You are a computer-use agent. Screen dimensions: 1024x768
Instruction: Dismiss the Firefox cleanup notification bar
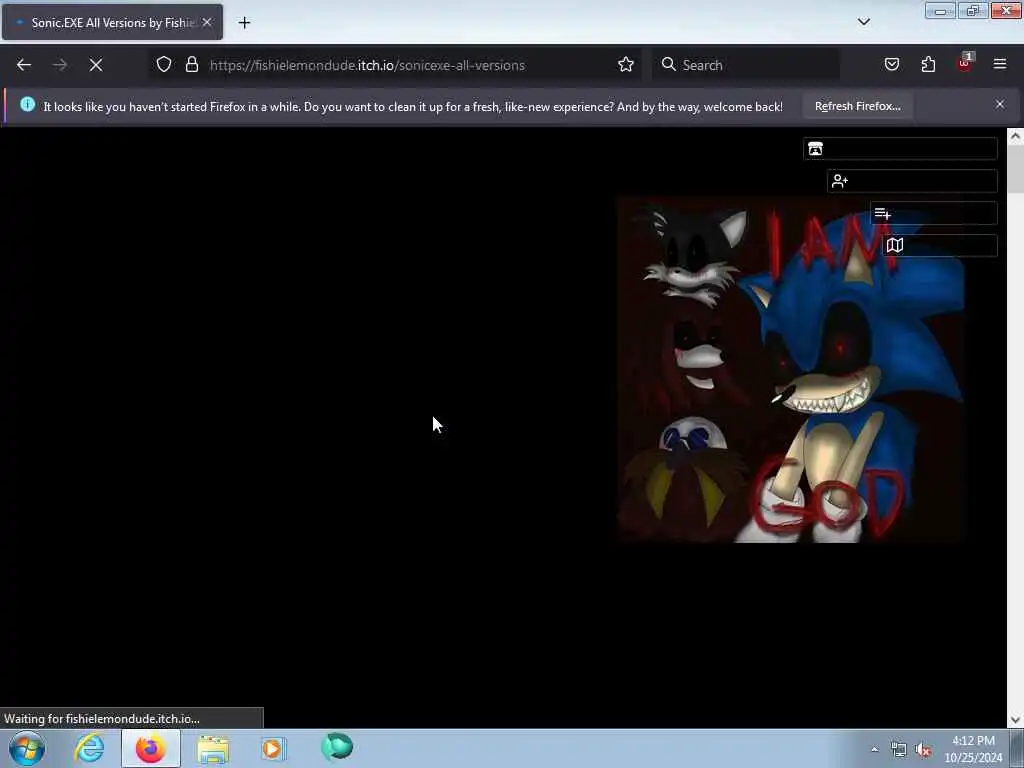click(1000, 104)
